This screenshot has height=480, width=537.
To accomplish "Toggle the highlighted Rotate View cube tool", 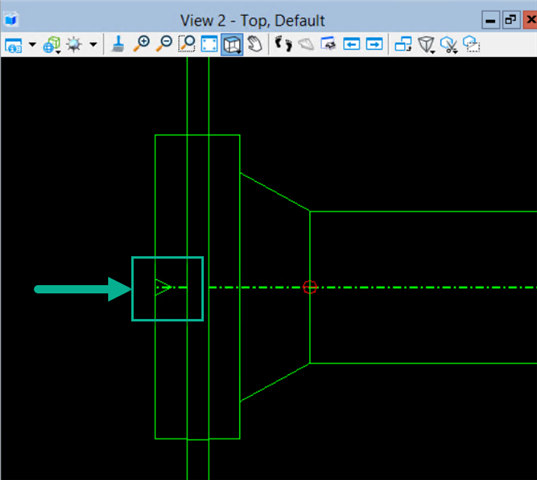I will point(232,45).
